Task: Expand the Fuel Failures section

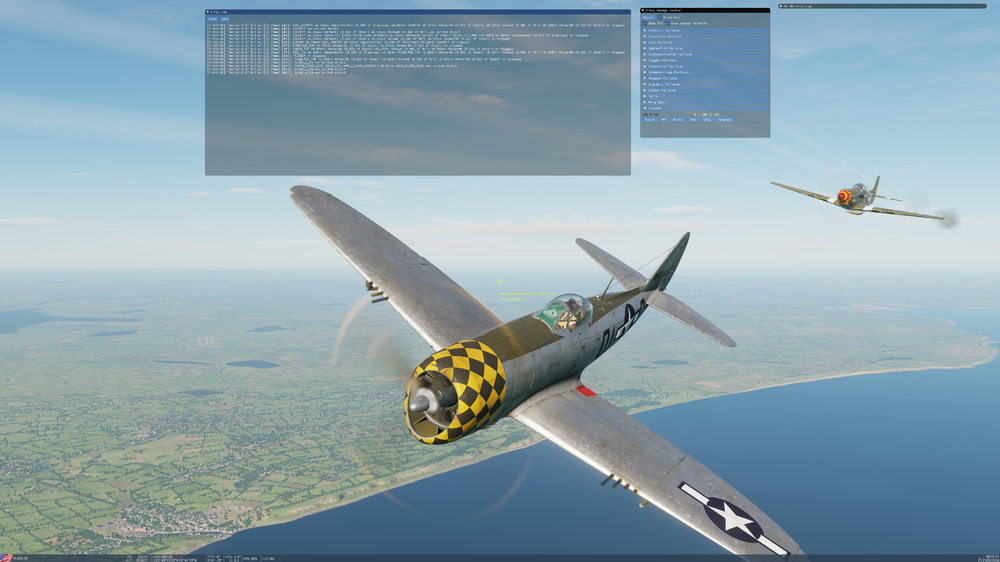Action: coord(705,42)
